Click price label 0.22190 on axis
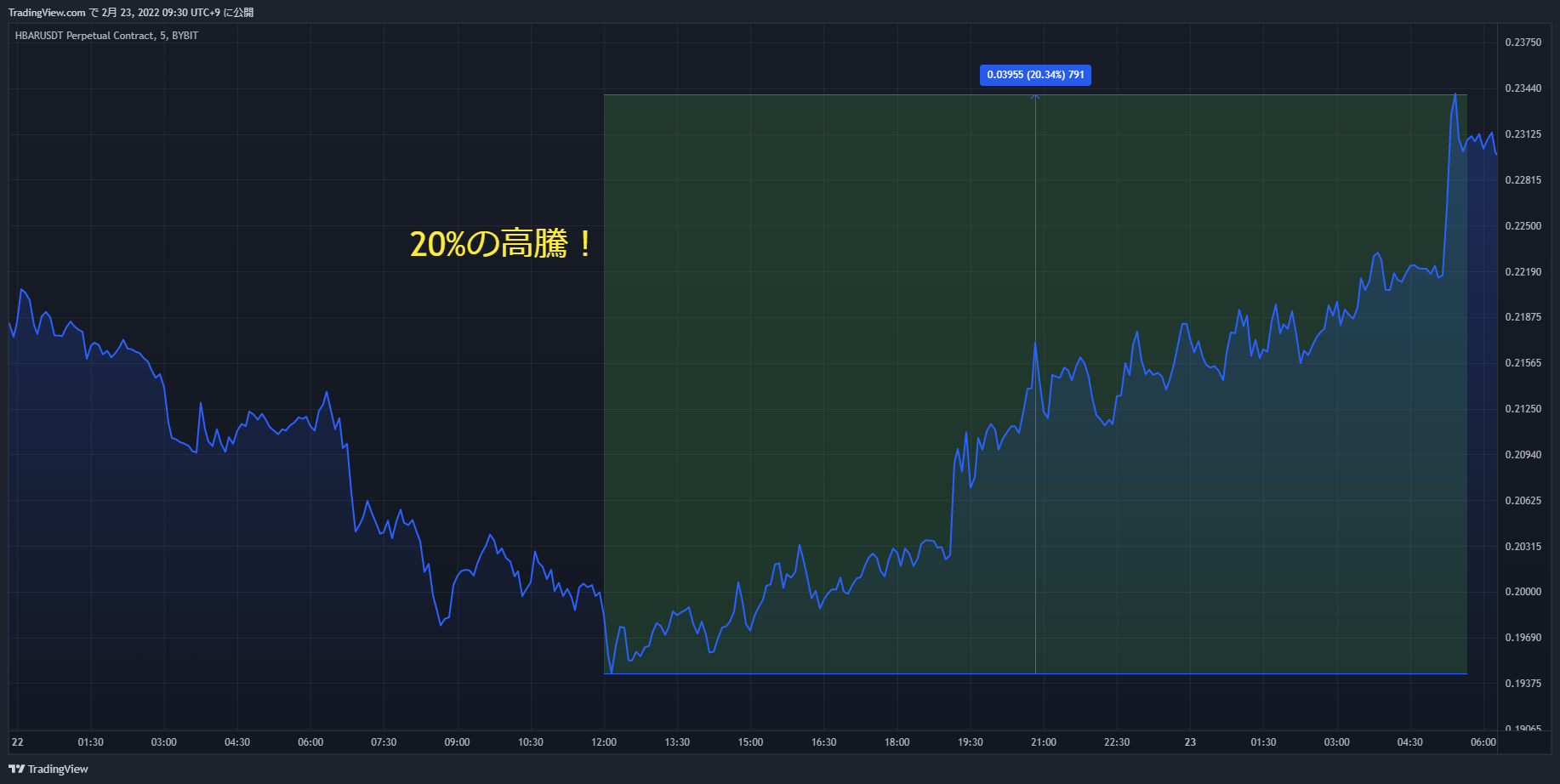Image resolution: width=1560 pixels, height=784 pixels. tap(1523, 272)
